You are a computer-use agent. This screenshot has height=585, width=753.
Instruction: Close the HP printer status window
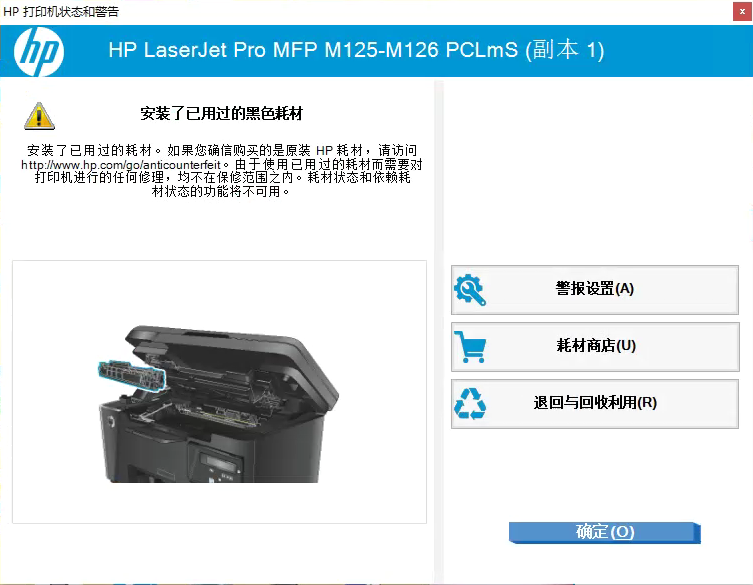tap(742, 12)
